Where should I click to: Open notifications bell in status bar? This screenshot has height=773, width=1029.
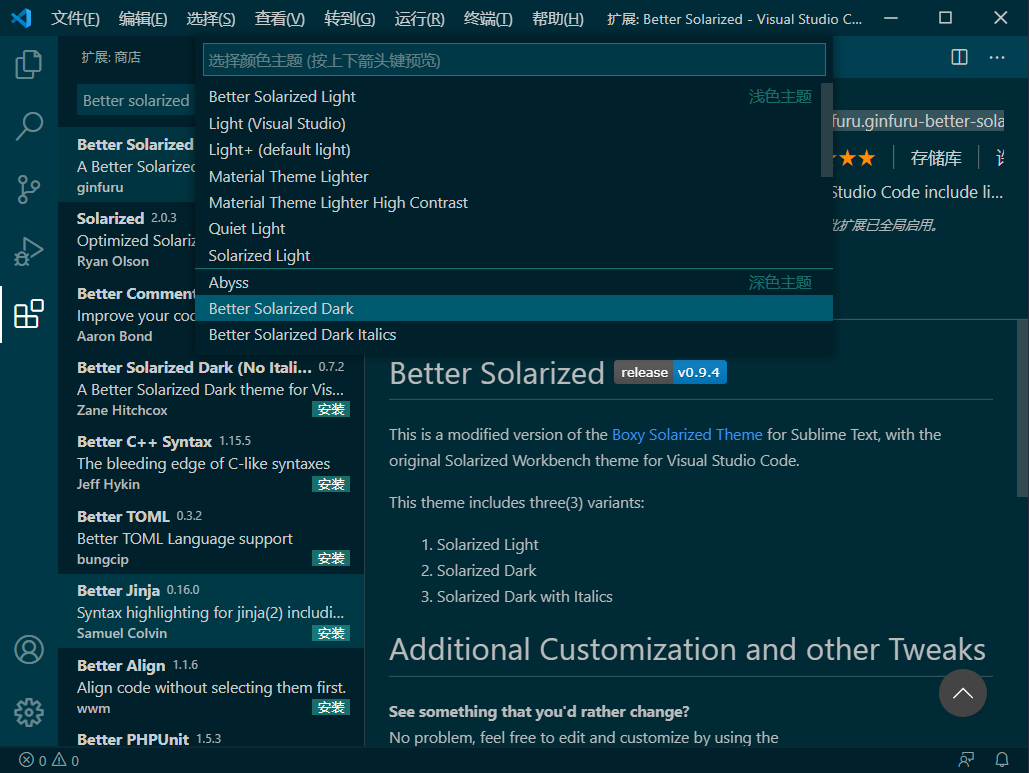[x=1001, y=760]
